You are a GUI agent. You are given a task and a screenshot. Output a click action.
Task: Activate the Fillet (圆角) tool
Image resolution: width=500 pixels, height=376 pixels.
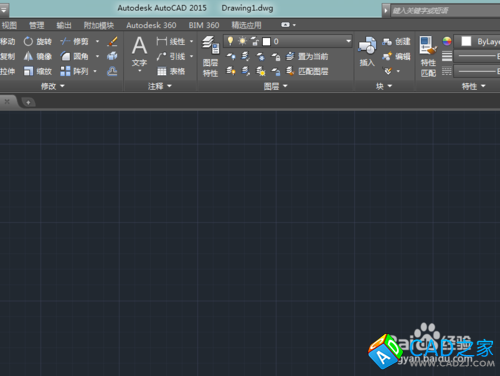pyautogui.click(x=75, y=56)
